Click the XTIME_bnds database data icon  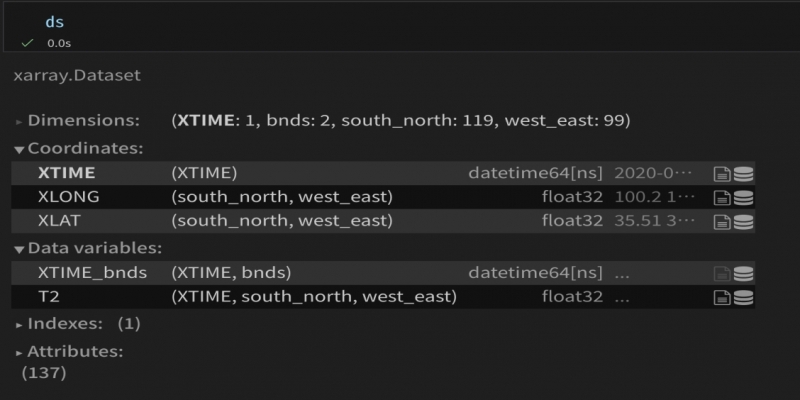click(743, 273)
